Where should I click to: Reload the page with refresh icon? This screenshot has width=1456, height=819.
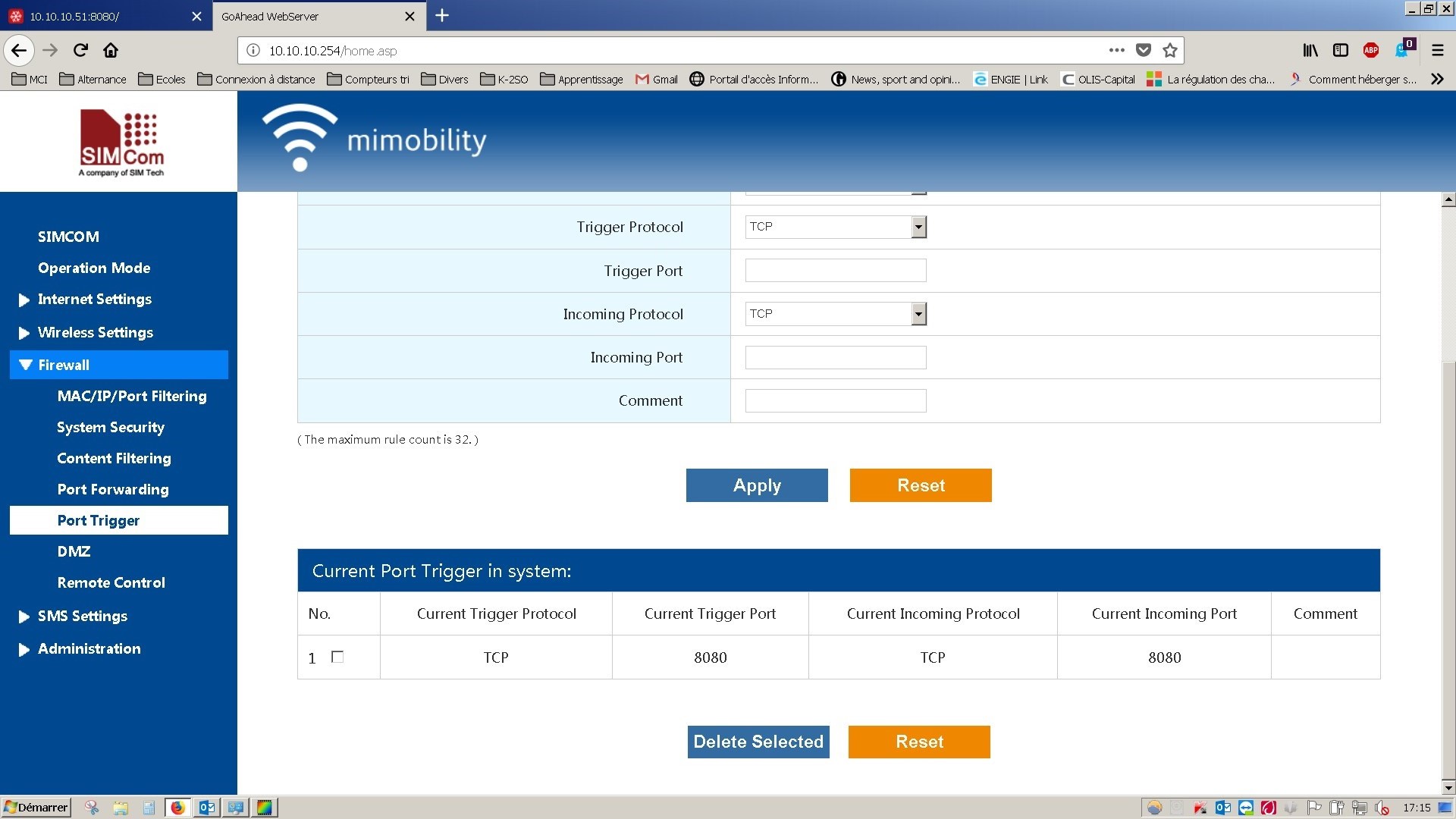pyautogui.click(x=80, y=51)
